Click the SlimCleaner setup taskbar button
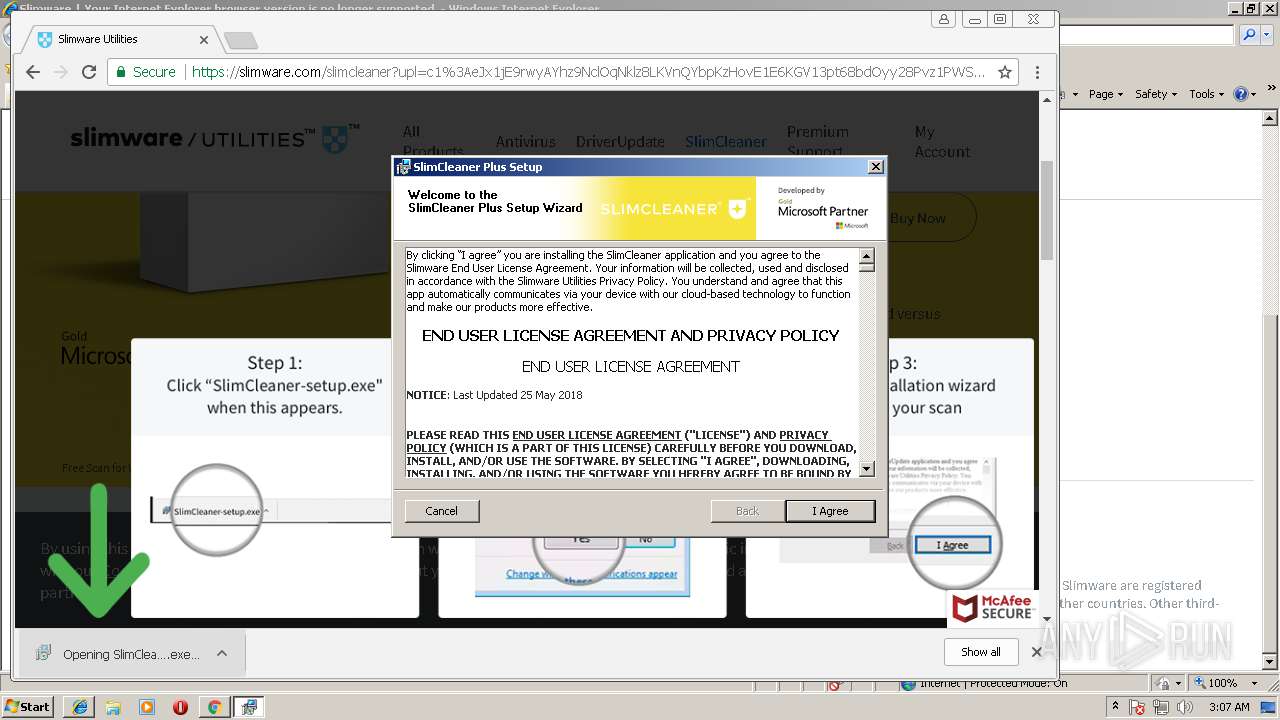The height and width of the screenshot is (720, 1280). pos(248,707)
